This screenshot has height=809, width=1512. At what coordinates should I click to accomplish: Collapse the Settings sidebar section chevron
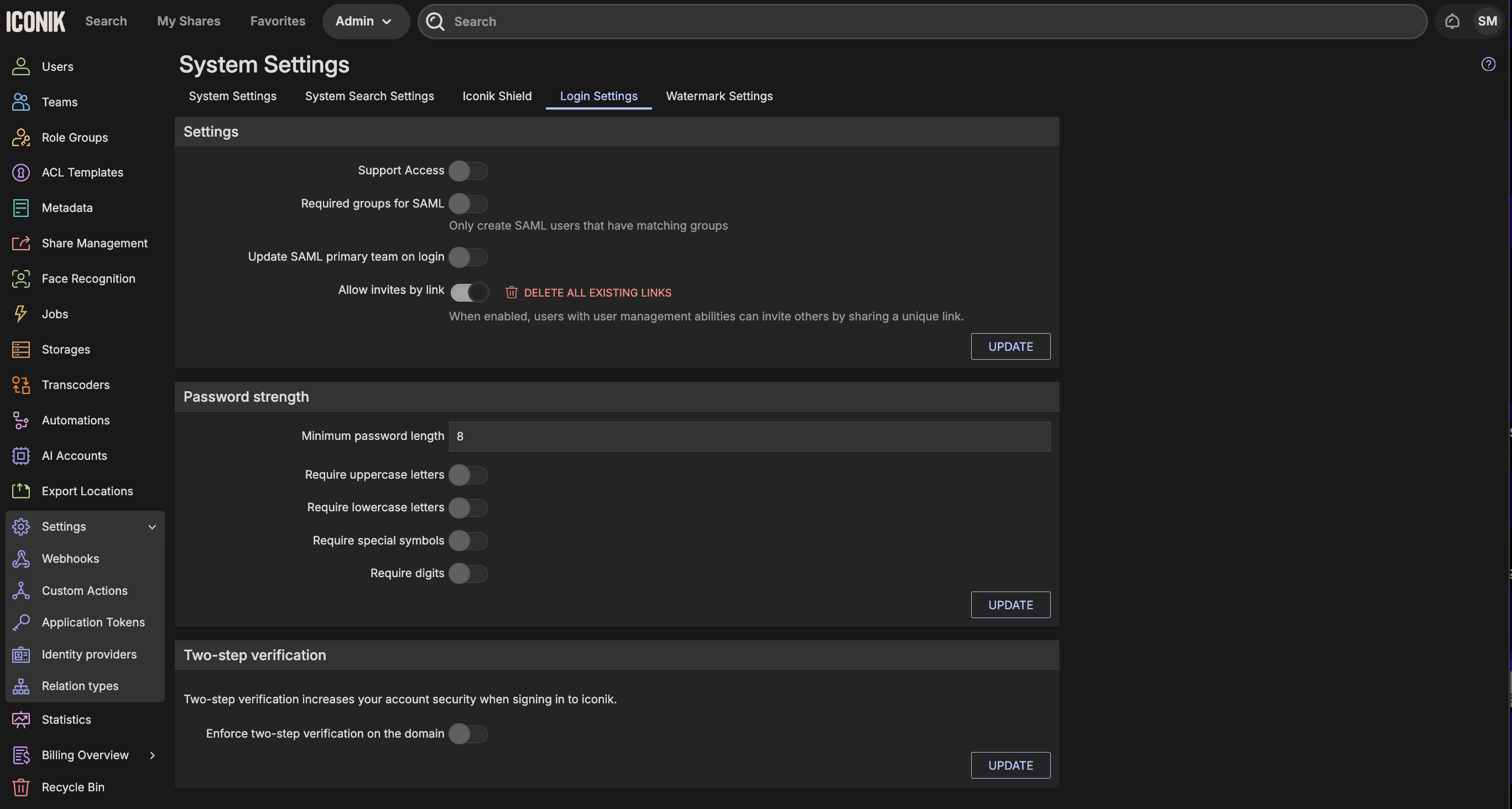(x=152, y=527)
